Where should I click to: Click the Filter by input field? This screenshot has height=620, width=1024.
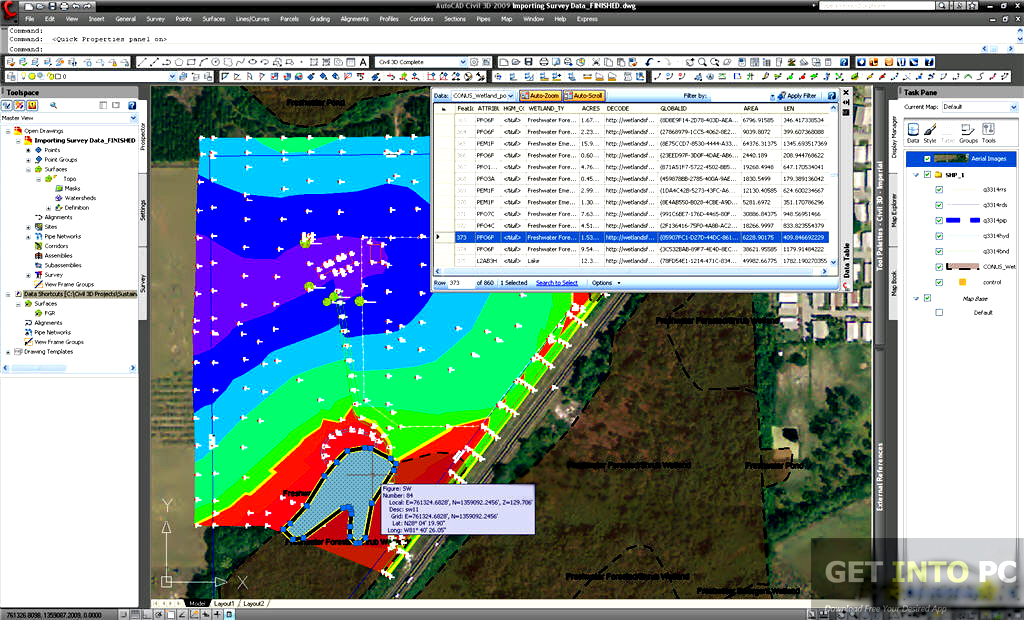tap(741, 96)
